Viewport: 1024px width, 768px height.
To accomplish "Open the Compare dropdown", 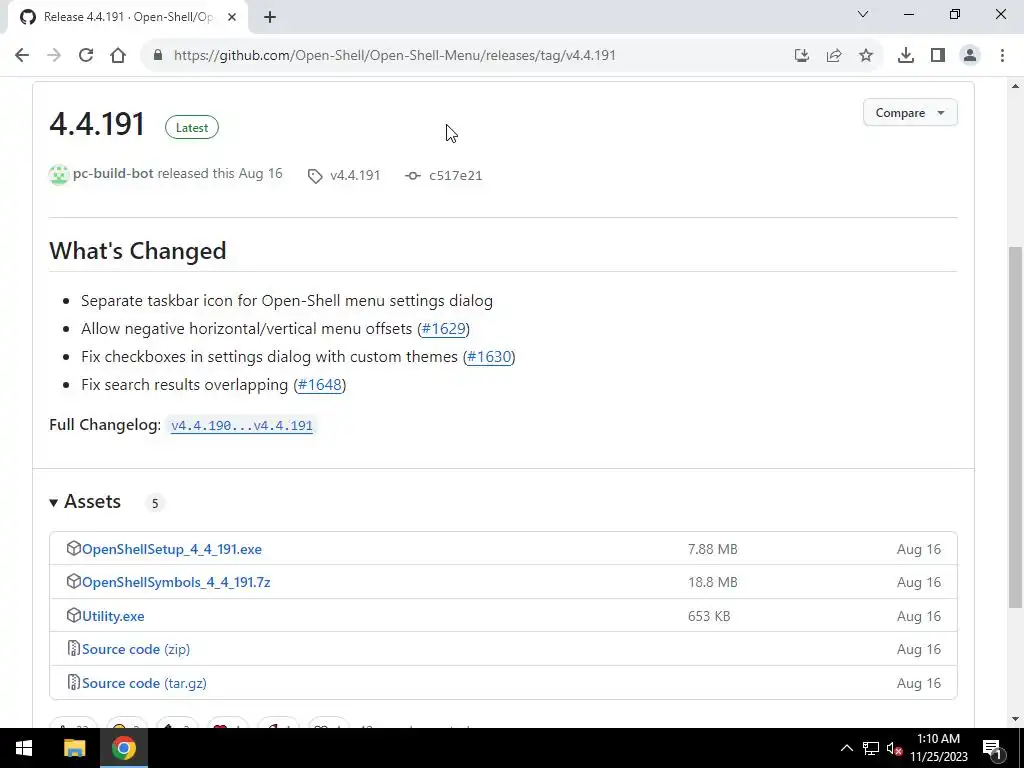I will pos(910,113).
